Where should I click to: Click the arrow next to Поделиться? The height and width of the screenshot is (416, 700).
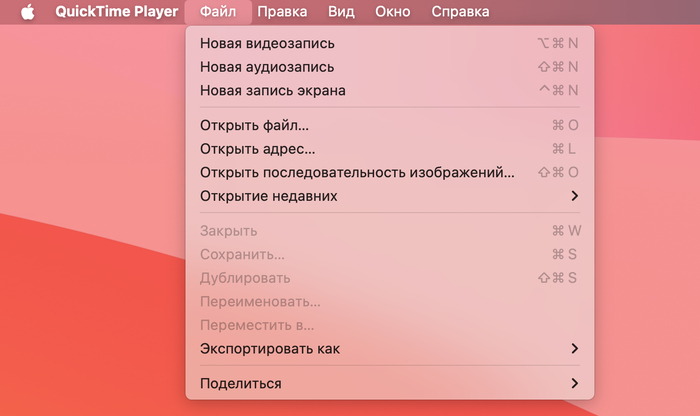tap(574, 383)
